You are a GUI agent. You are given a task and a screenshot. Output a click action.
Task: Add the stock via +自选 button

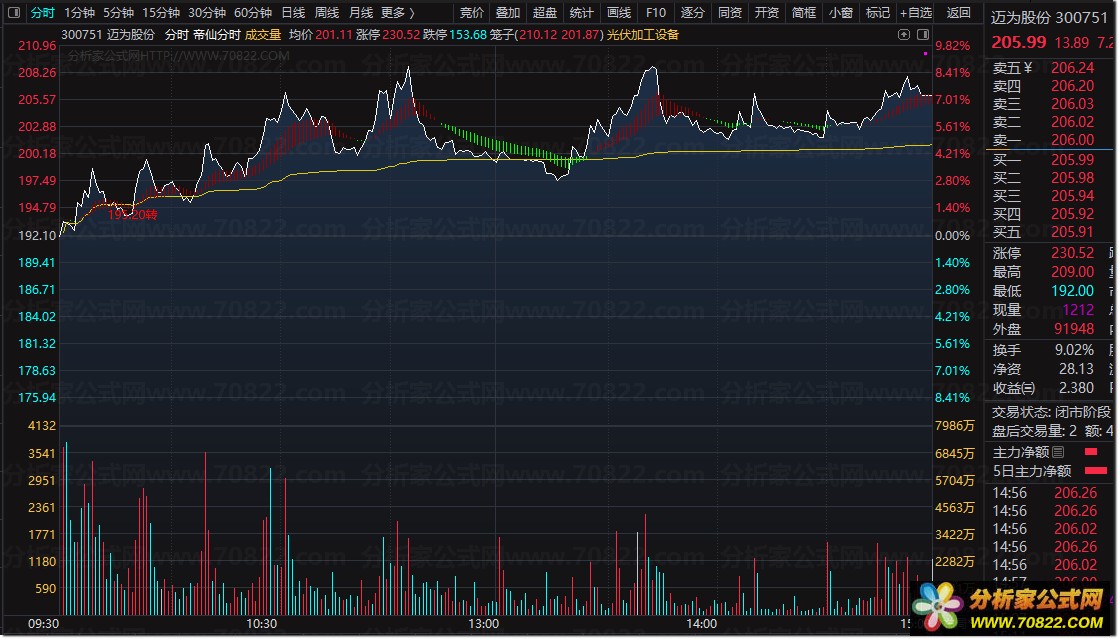tap(915, 13)
